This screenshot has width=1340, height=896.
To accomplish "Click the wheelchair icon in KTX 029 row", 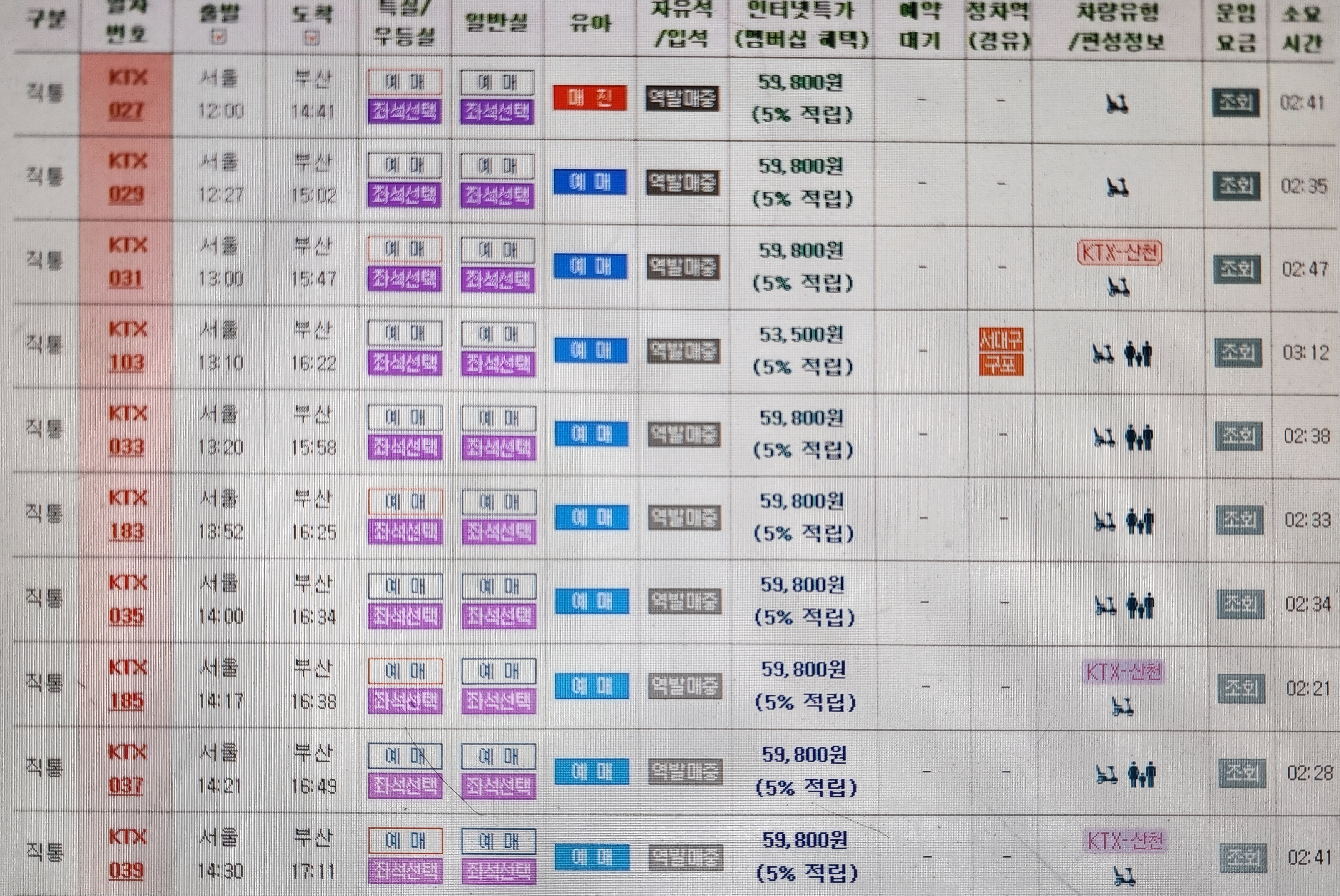I will pos(1117,187).
